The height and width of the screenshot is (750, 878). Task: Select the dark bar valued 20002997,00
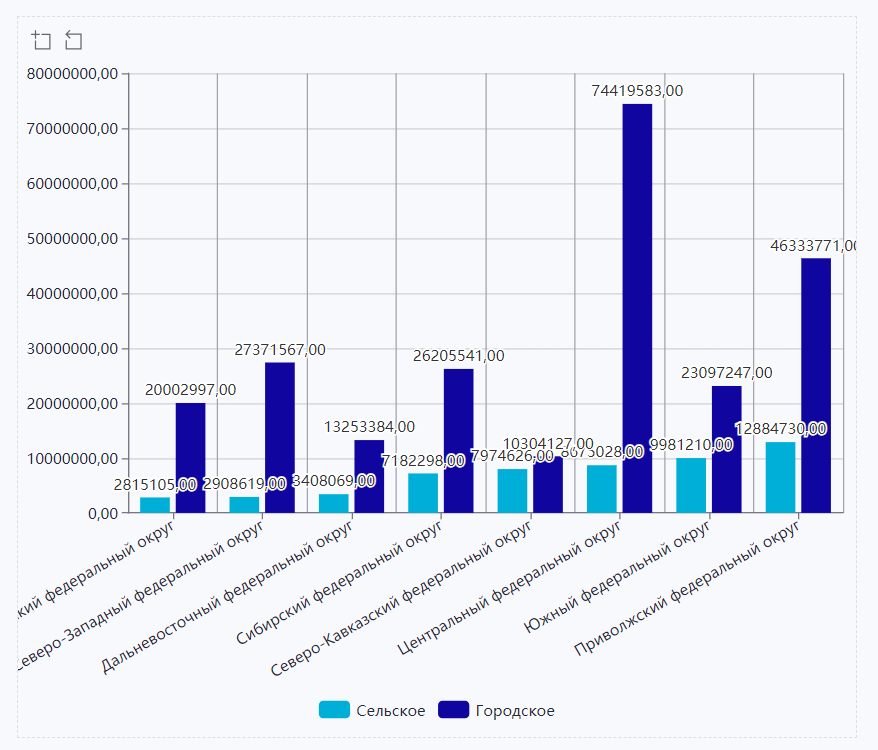click(x=190, y=457)
